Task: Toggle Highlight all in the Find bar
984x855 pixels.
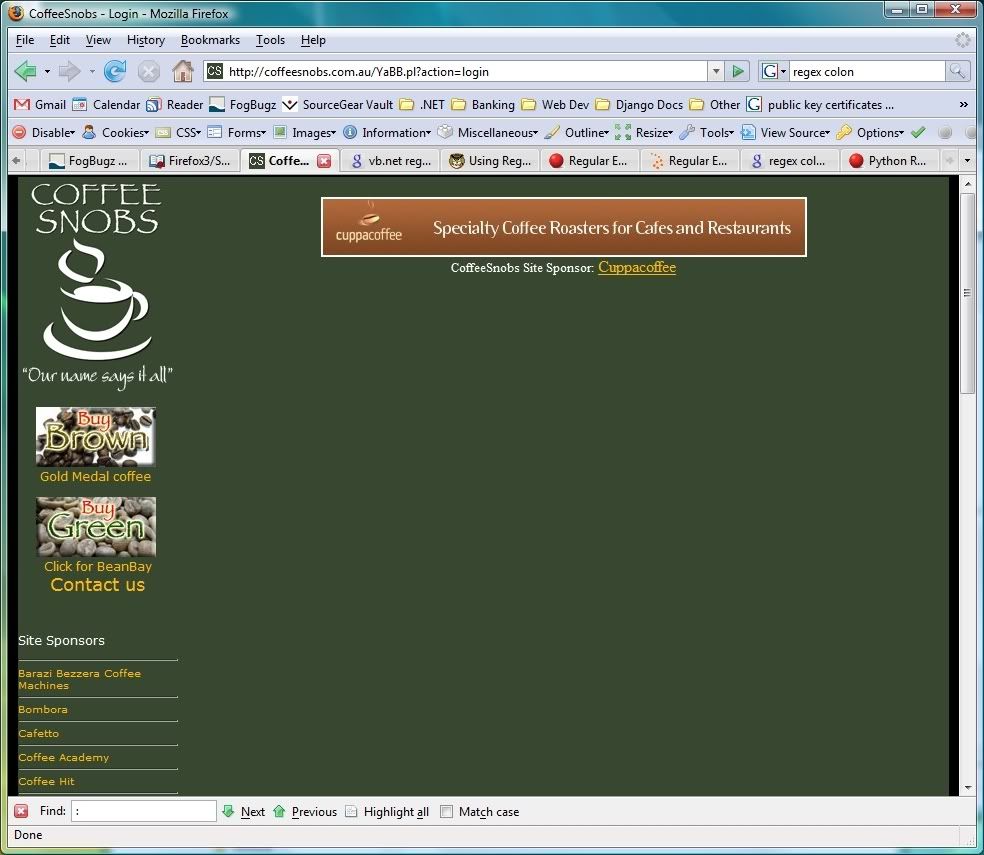Action: (x=387, y=812)
